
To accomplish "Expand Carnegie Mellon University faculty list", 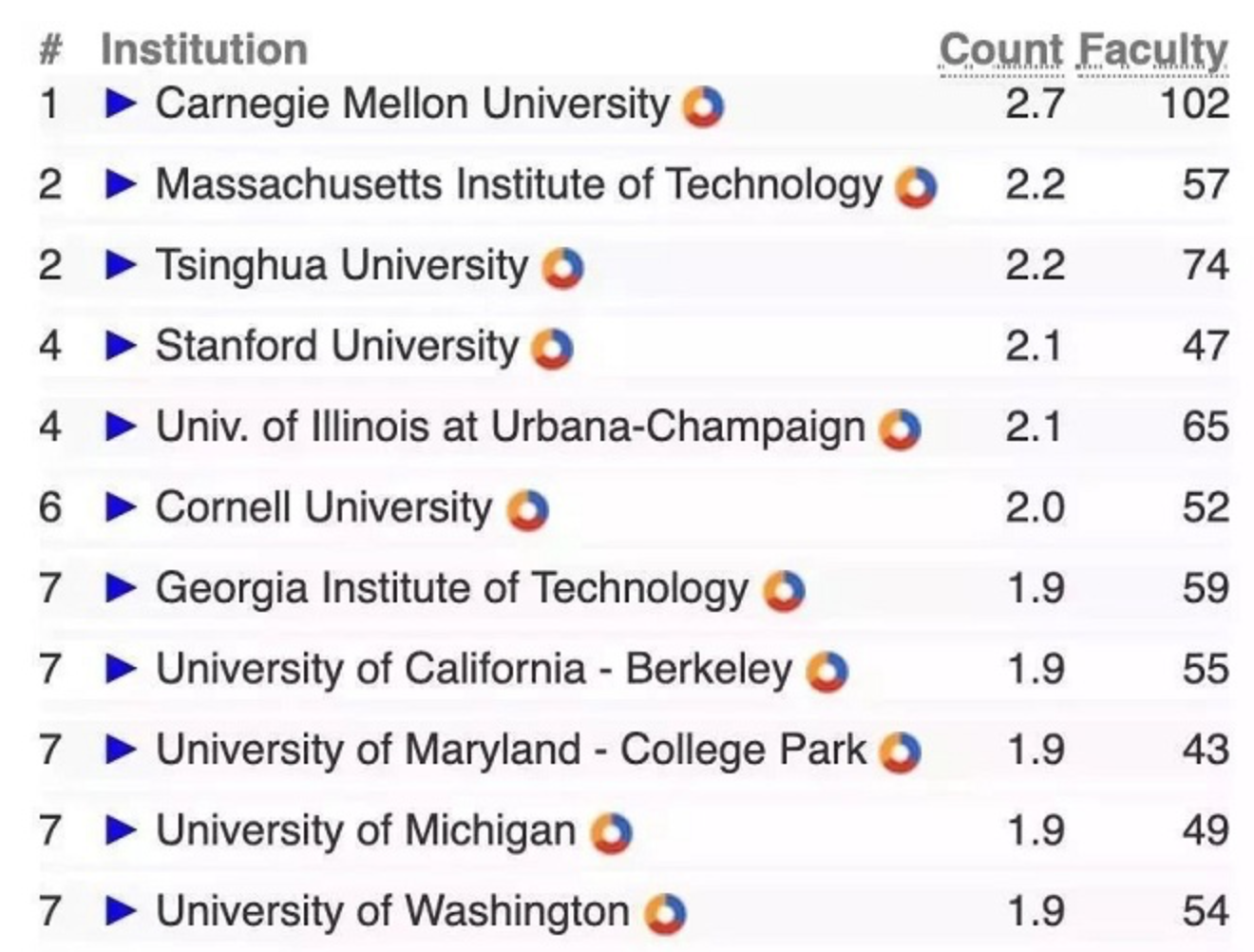I will 121,104.
